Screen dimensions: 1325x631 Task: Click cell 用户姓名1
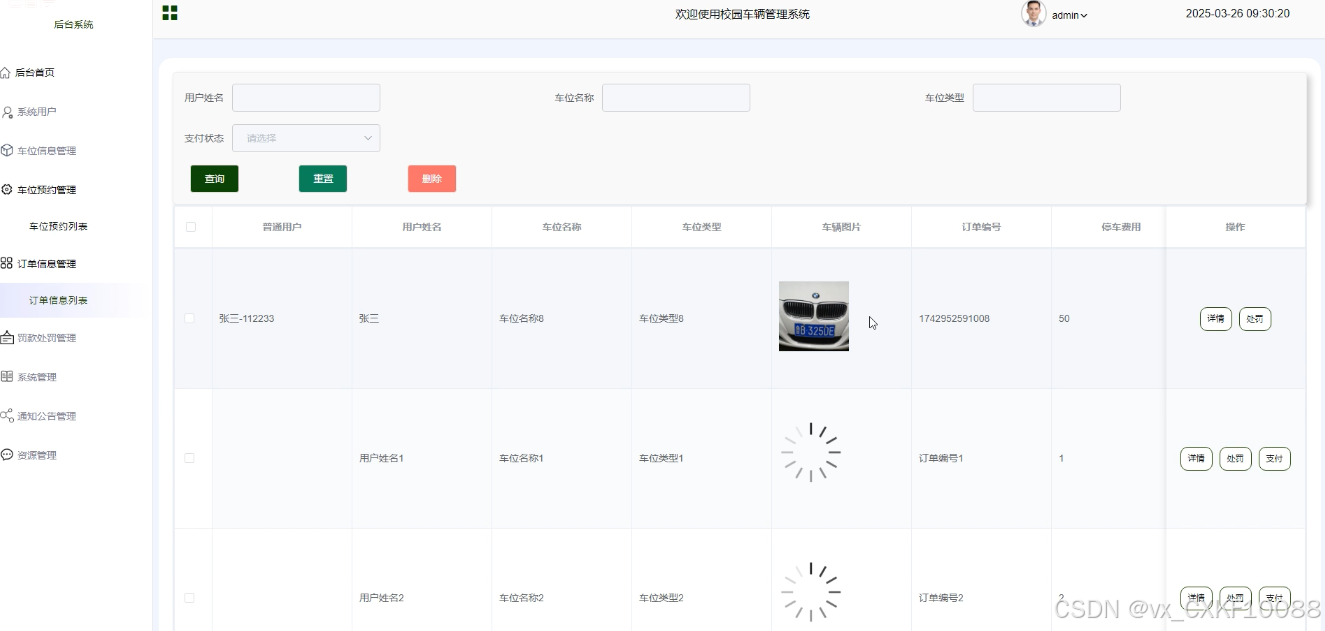(x=381, y=459)
